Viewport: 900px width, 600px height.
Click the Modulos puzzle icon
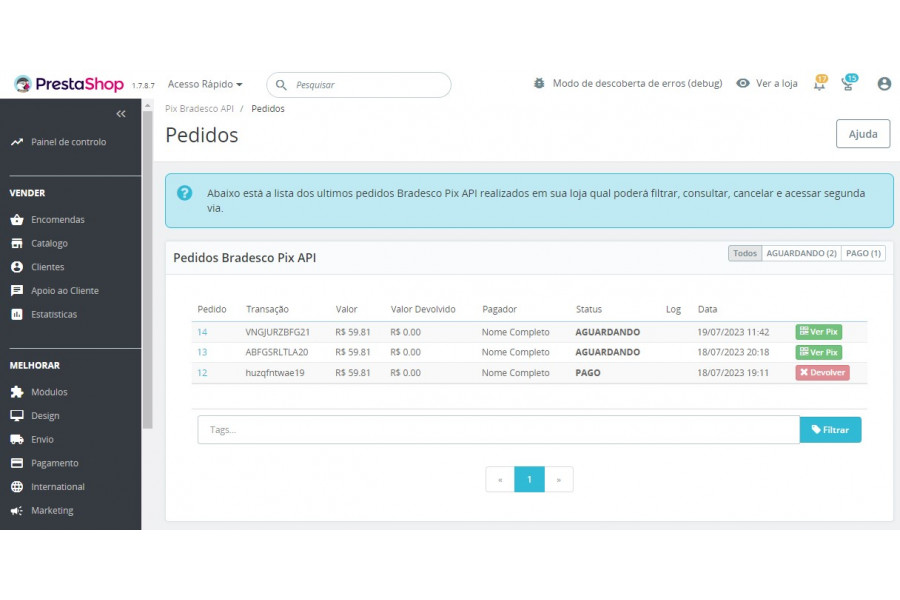(x=17, y=392)
